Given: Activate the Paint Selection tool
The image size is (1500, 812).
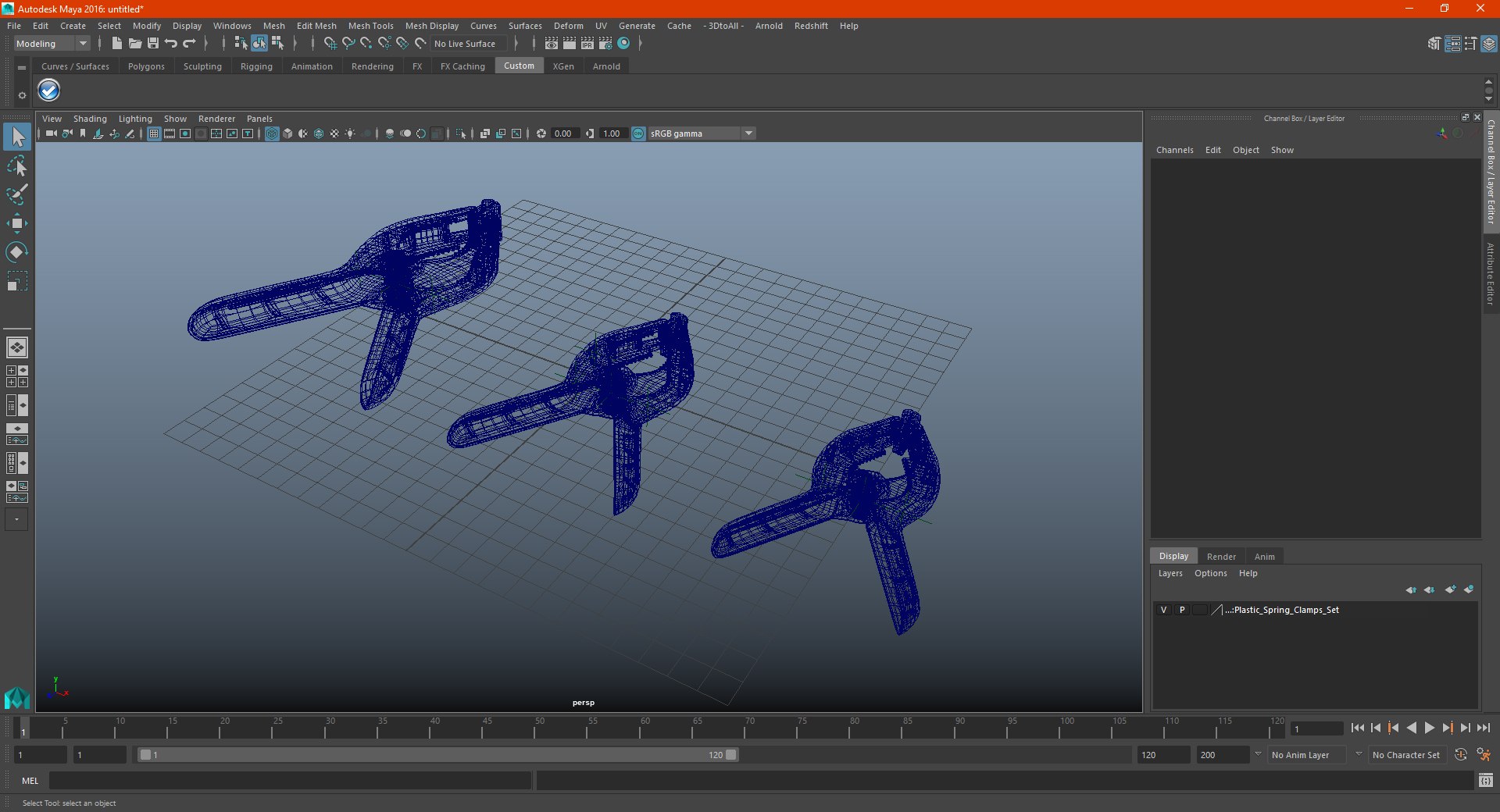Looking at the screenshot, I should pos(16,194).
